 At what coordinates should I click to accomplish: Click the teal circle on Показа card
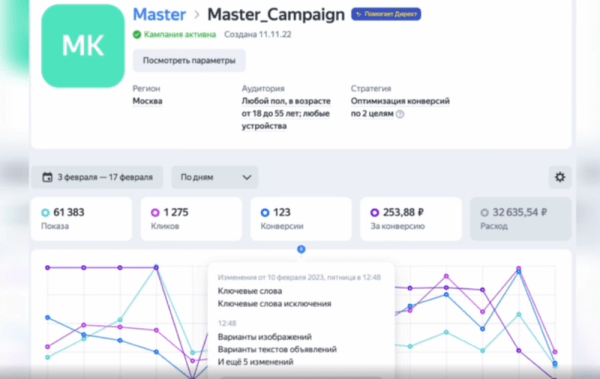46,212
